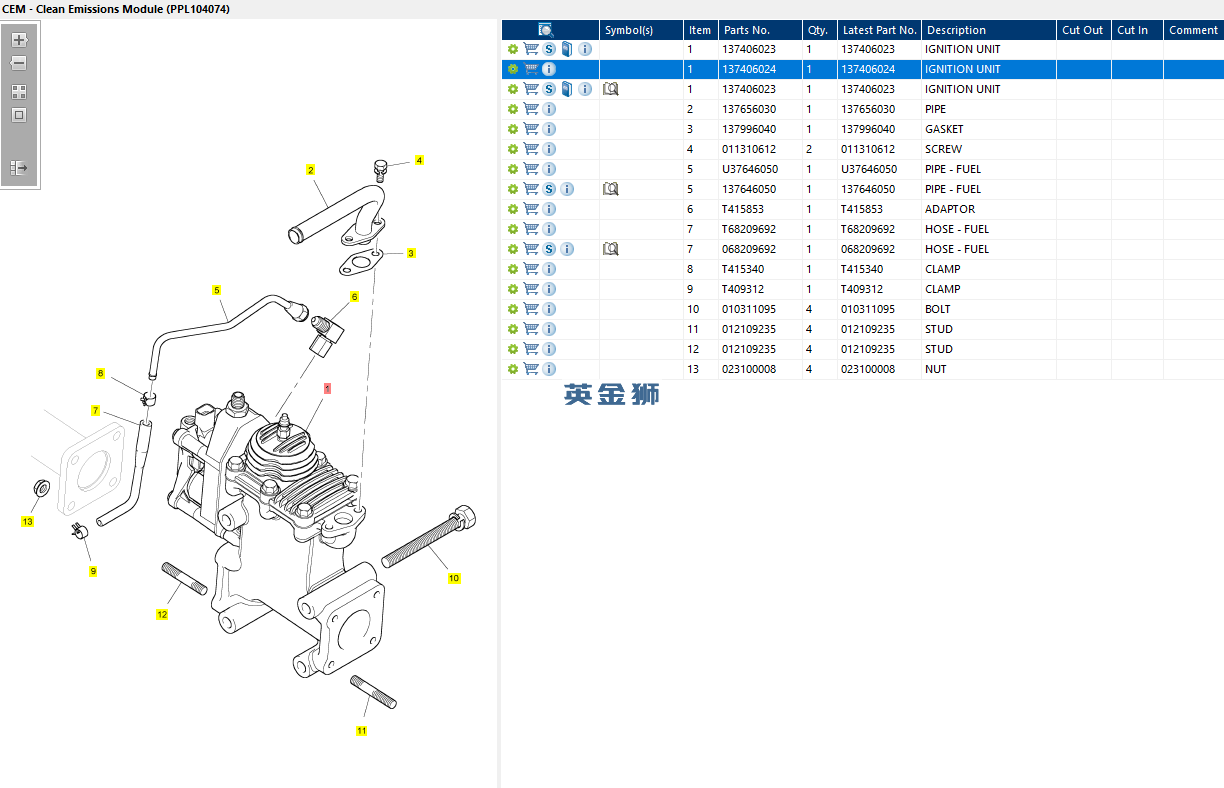Show info for SCREW 011310612
This screenshot has width=1224, height=788.
(549, 149)
